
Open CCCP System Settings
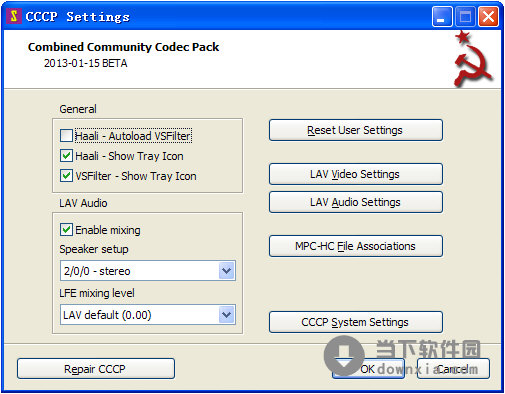[x=356, y=322]
